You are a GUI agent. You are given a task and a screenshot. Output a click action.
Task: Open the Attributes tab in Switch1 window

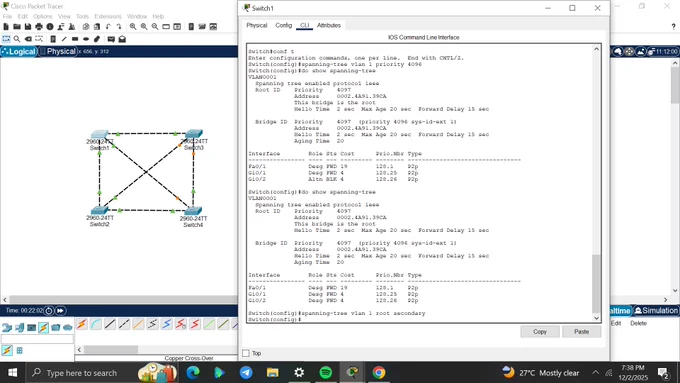pos(329,26)
